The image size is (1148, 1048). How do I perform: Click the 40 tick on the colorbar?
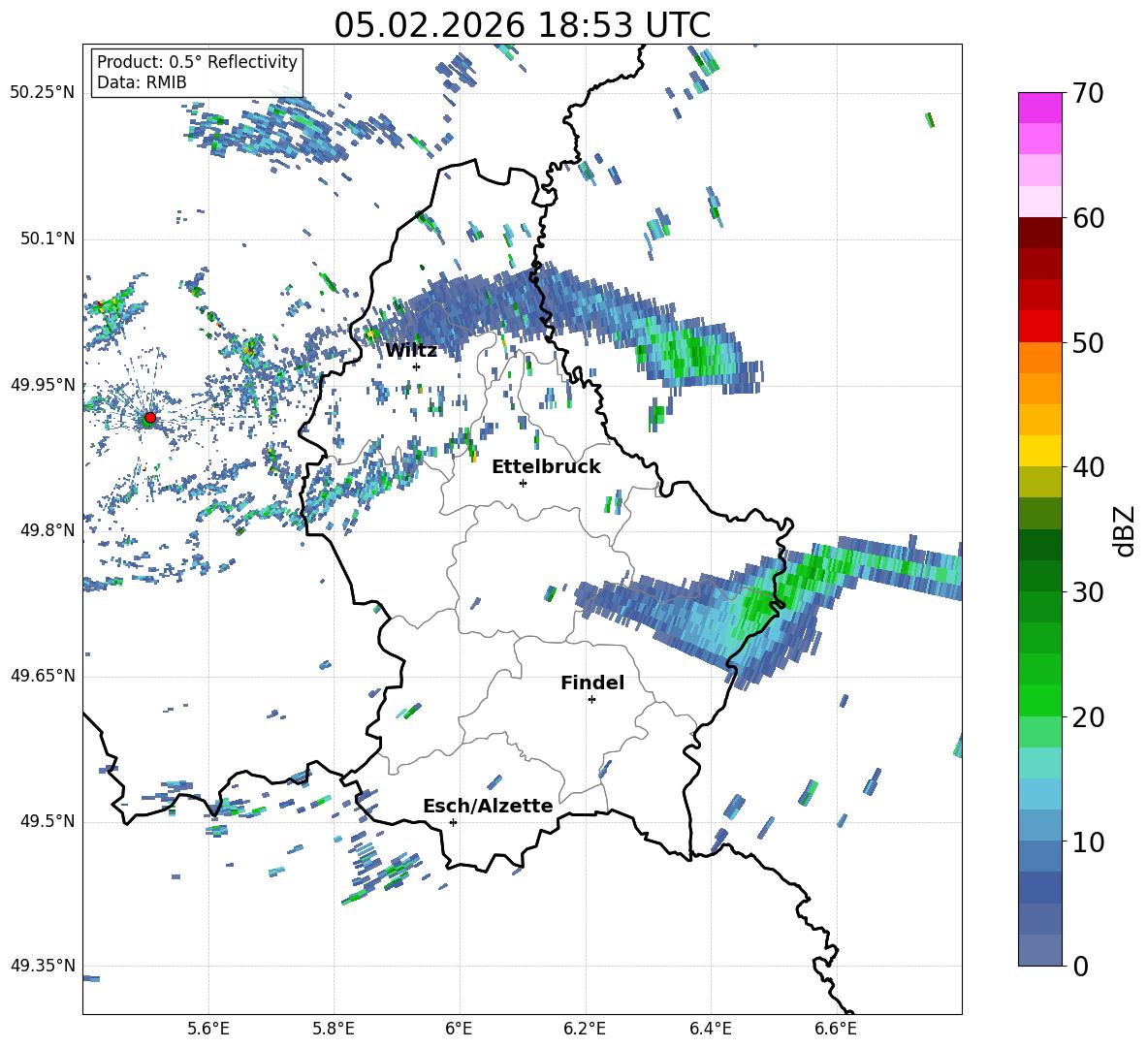(x=1087, y=467)
